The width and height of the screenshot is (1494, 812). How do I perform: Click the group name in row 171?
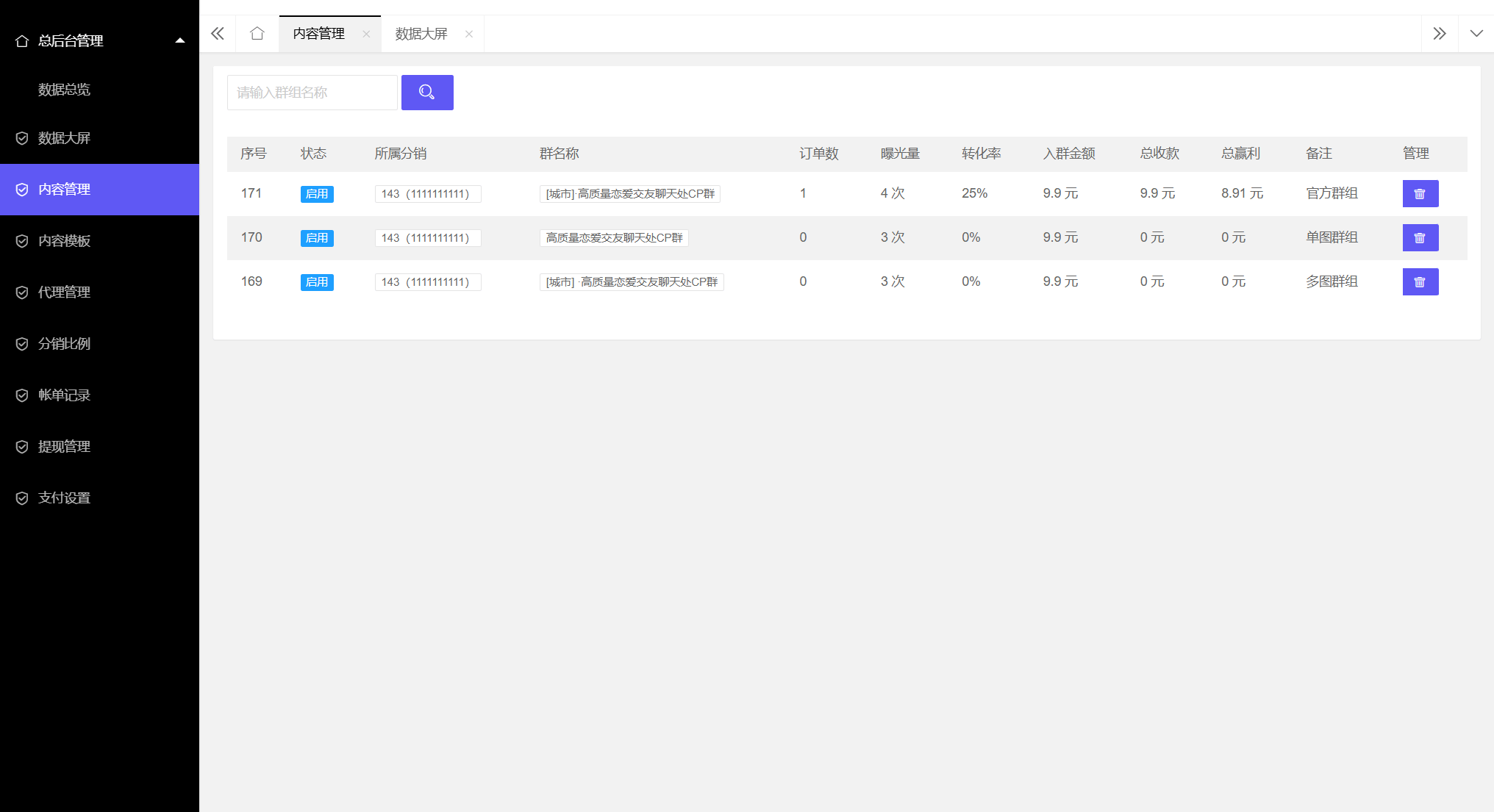point(630,194)
